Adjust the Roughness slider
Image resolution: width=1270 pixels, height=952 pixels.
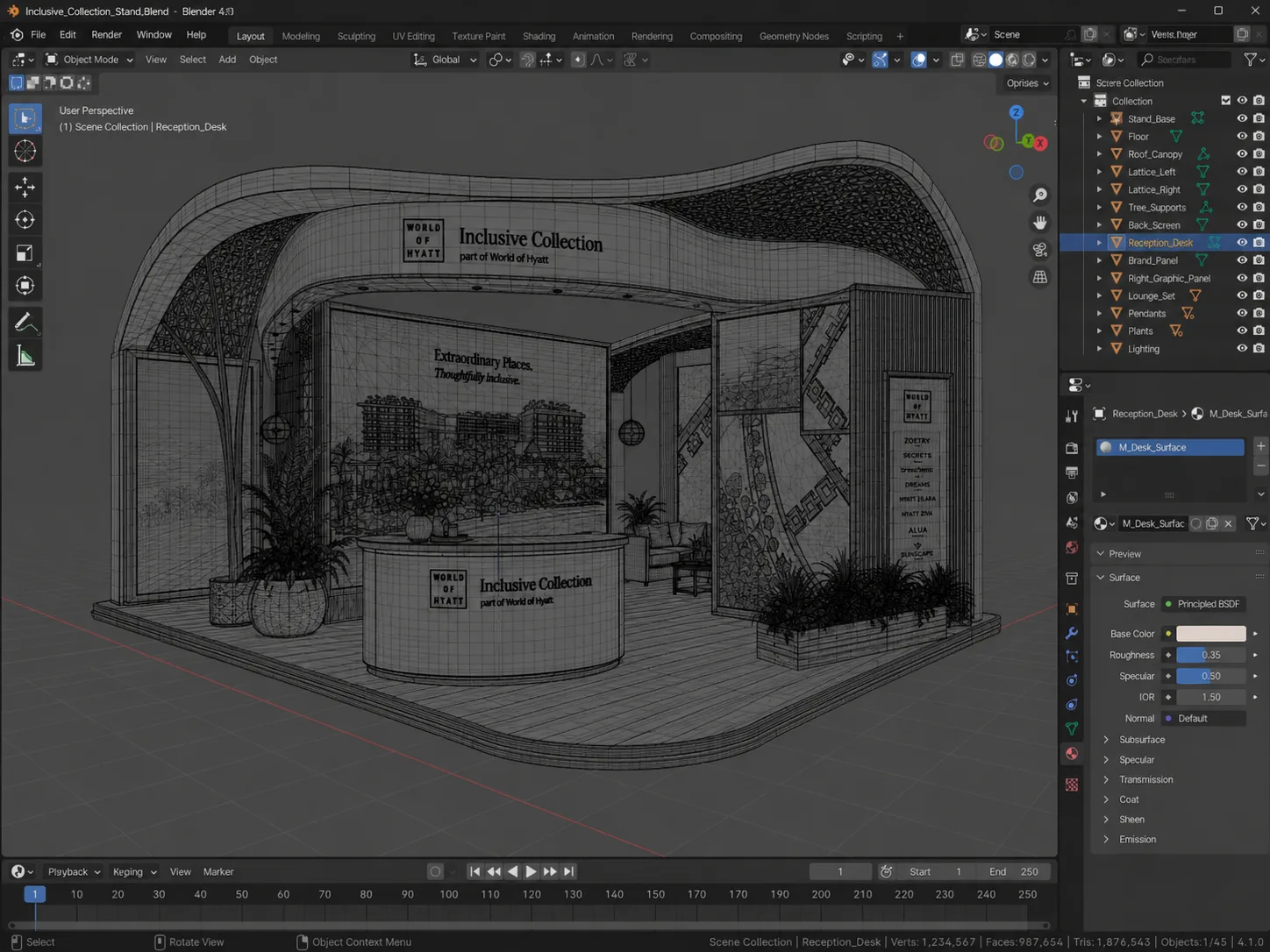pos(1210,655)
